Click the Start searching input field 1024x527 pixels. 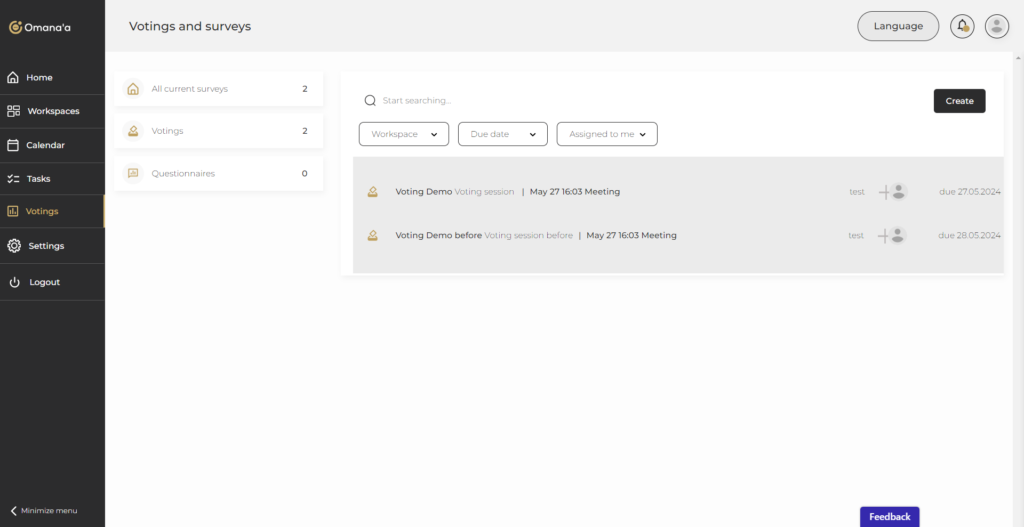click(x=640, y=100)
